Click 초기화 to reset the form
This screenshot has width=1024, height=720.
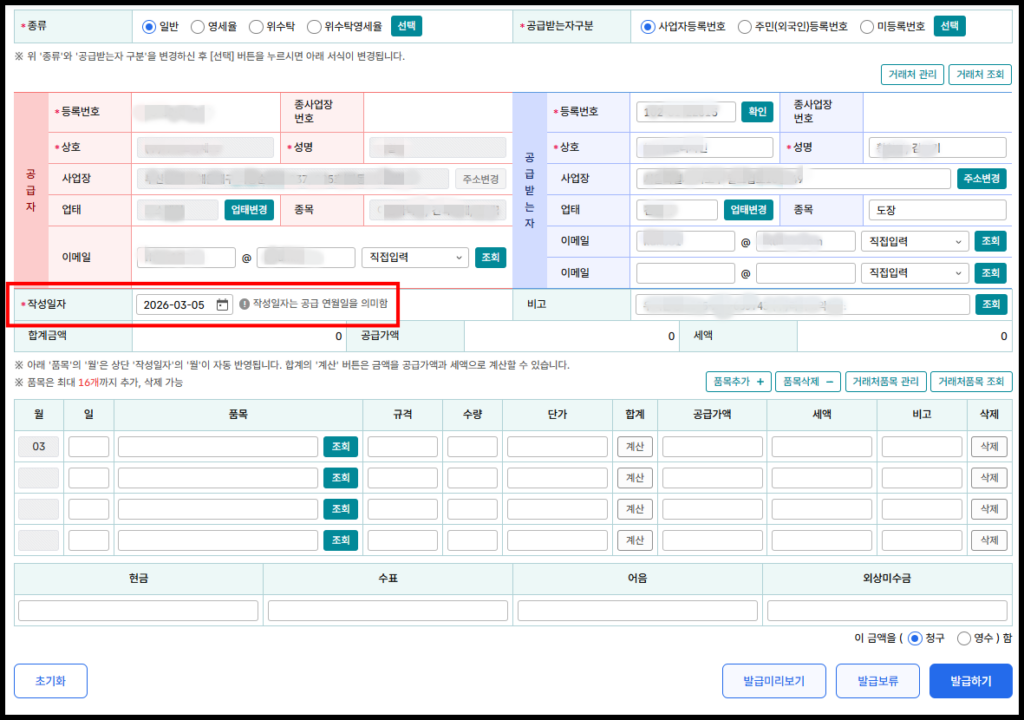(50, 681)
